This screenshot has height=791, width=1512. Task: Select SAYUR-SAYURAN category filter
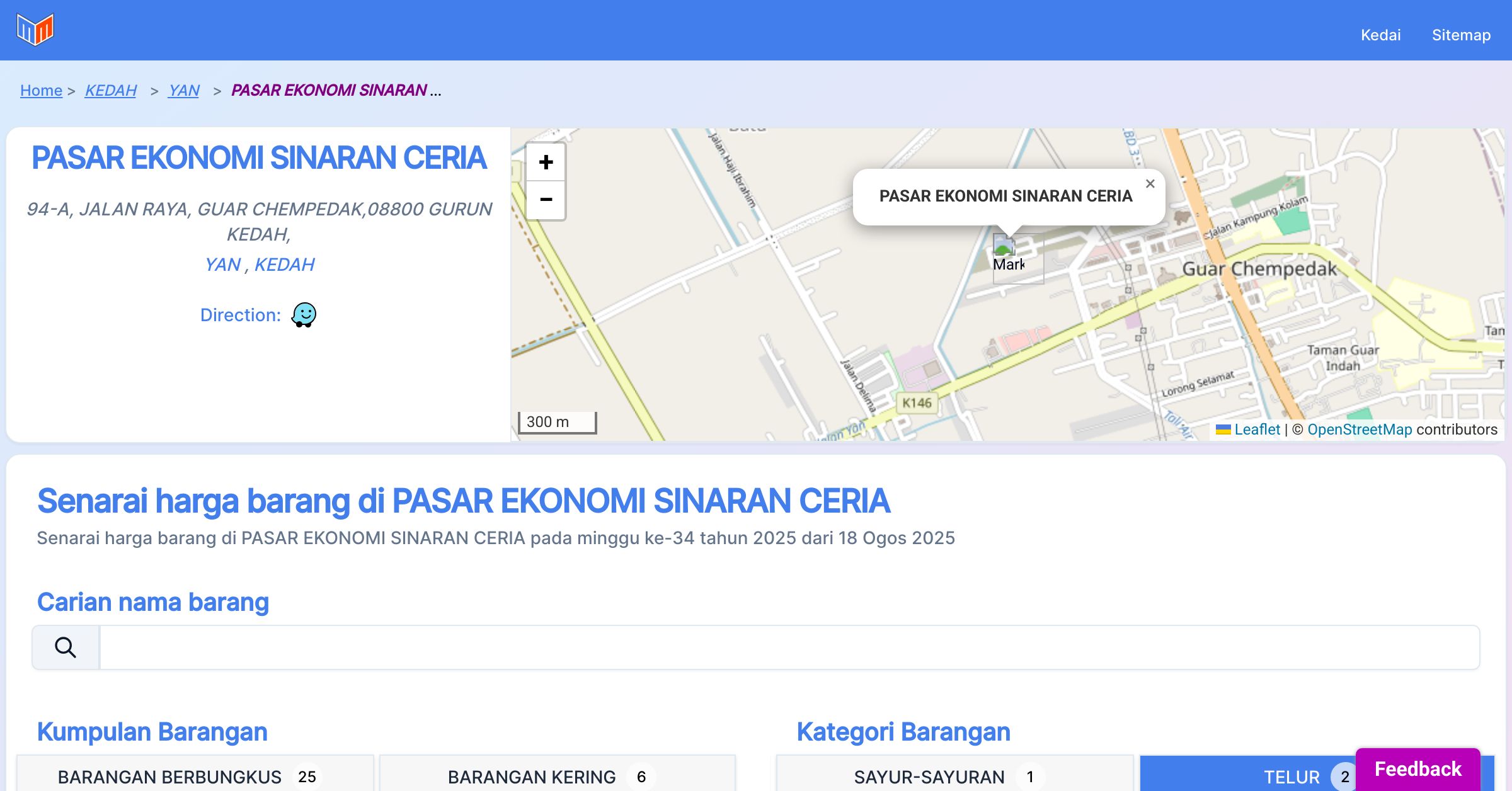[954, 776]
